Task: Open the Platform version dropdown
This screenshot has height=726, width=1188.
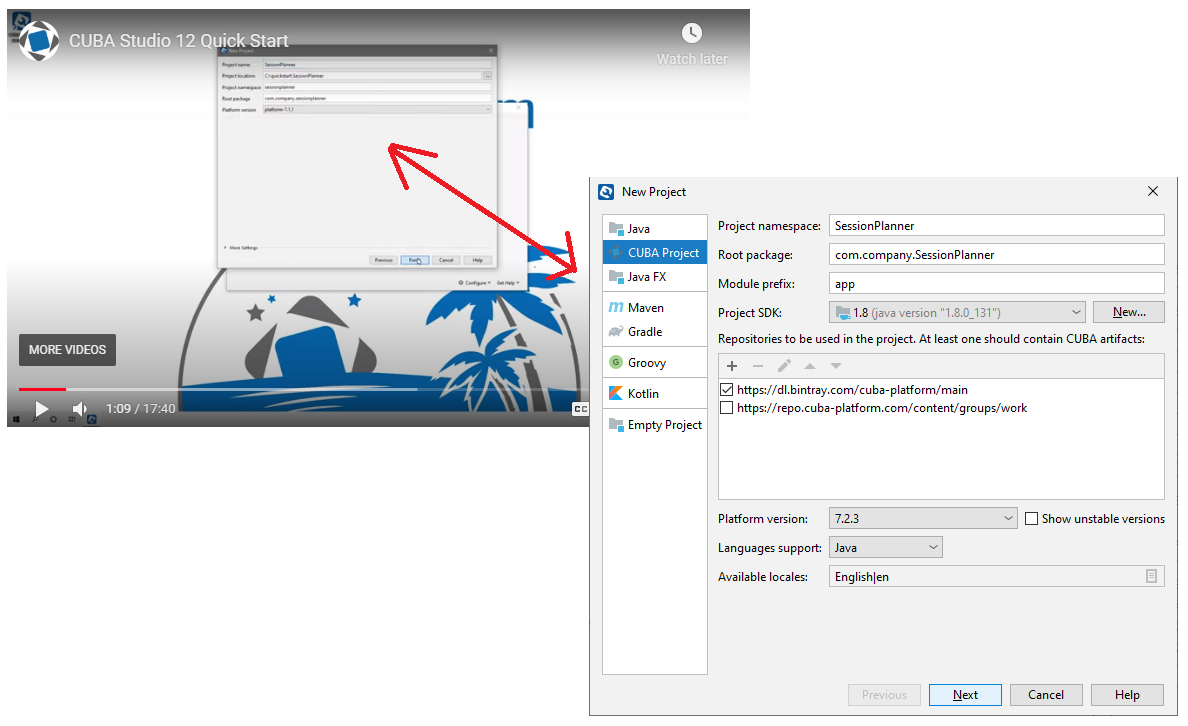Action: coord(923,518)
